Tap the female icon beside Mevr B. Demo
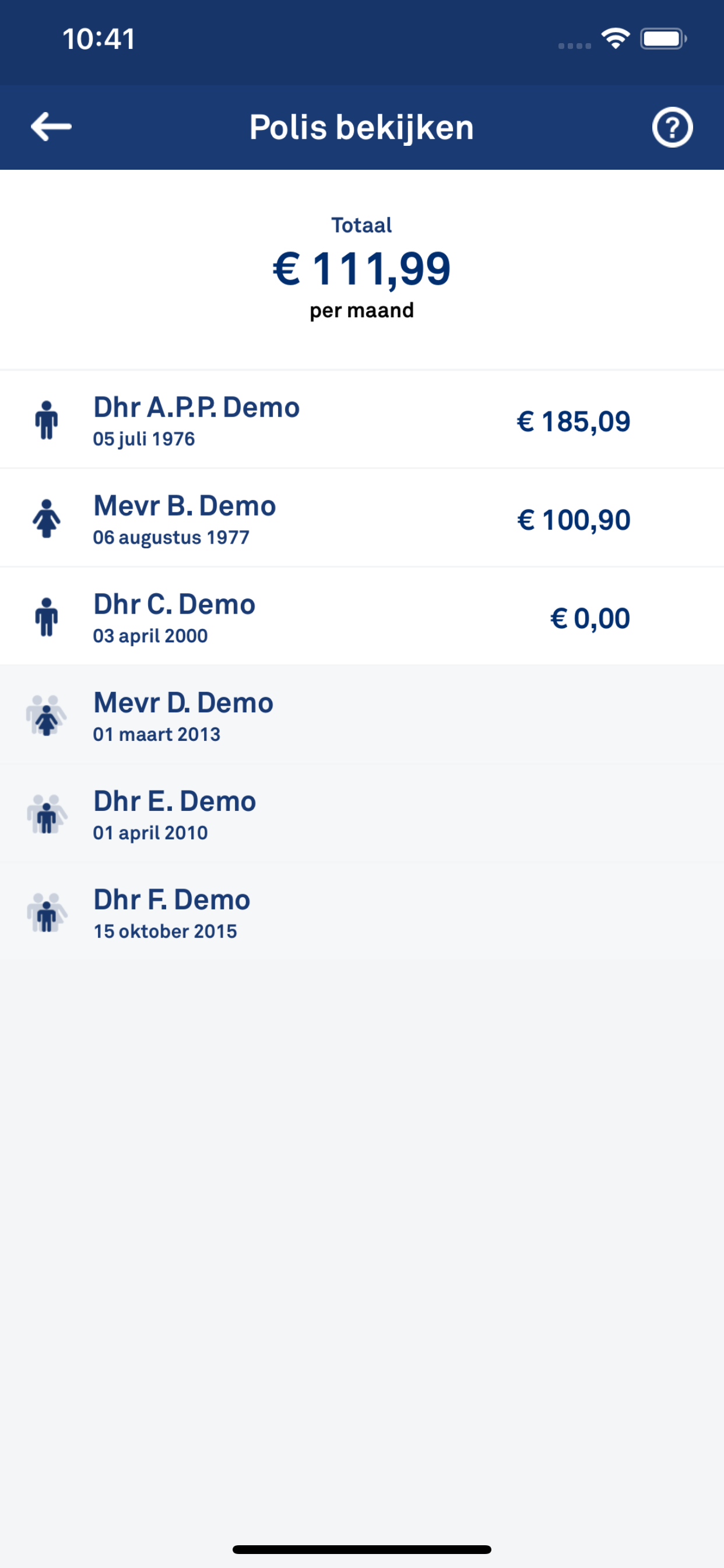The image size is (724, 1568). (46, 519)
